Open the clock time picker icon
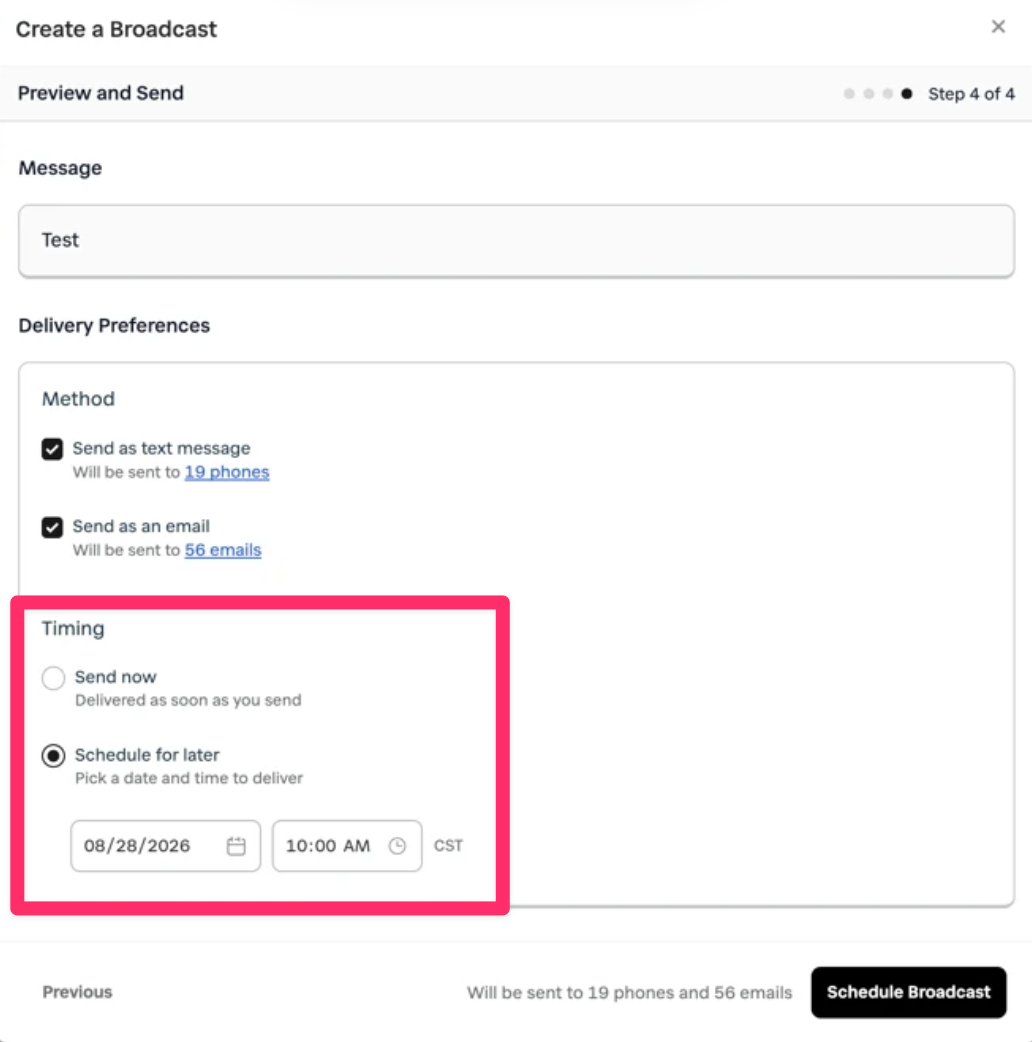Viewport: 1032px width, 1042px height. pos(397,846)
